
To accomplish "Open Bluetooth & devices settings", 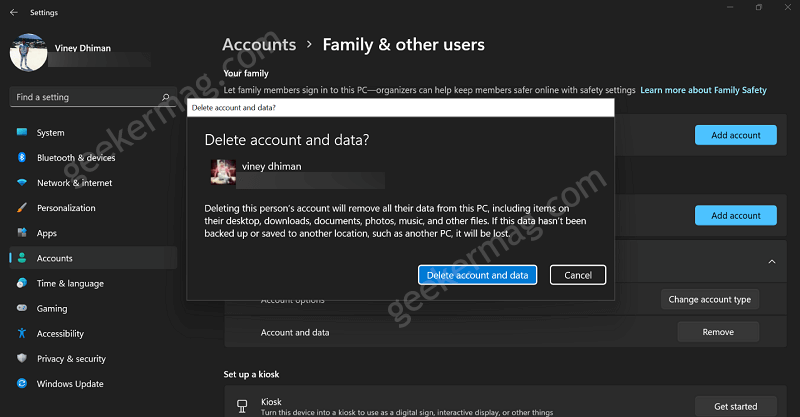I will point(93,157).
